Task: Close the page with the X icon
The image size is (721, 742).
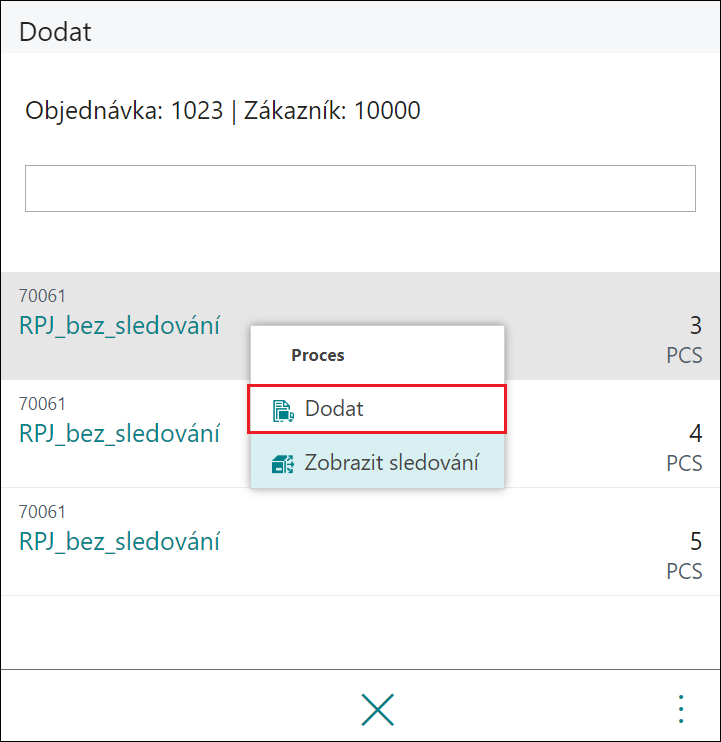Action: point(377,709)
